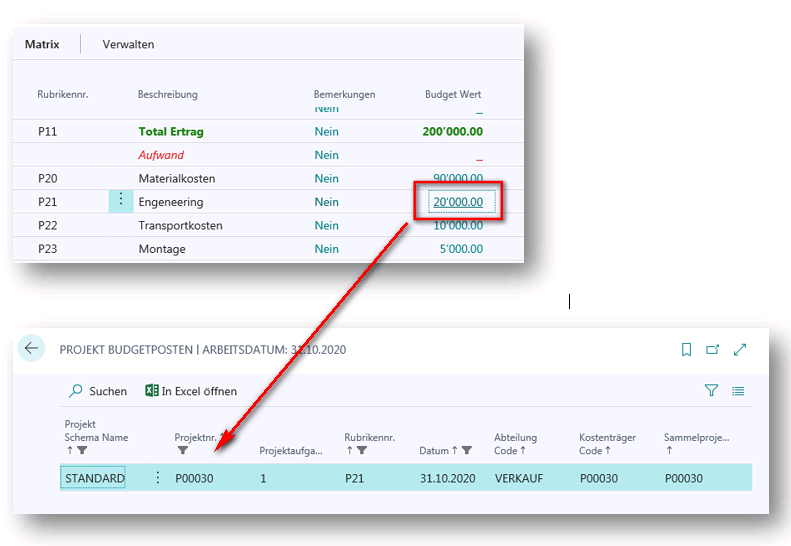The image size is (791, 546).
Task: Sort by Sammelproje... column header
Action: tap(696, 444)
